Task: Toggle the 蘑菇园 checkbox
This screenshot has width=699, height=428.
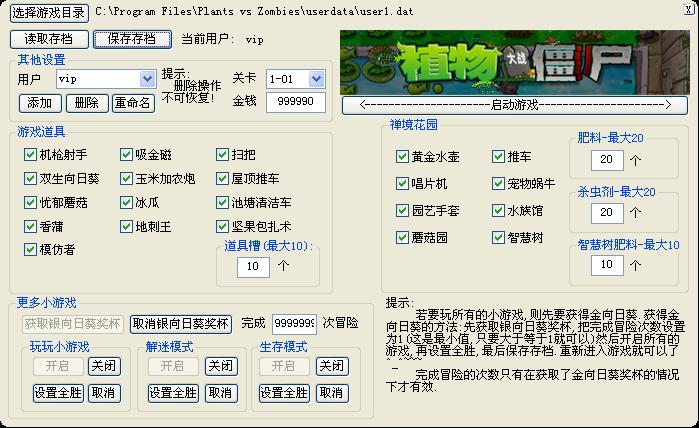Action: 402,238
